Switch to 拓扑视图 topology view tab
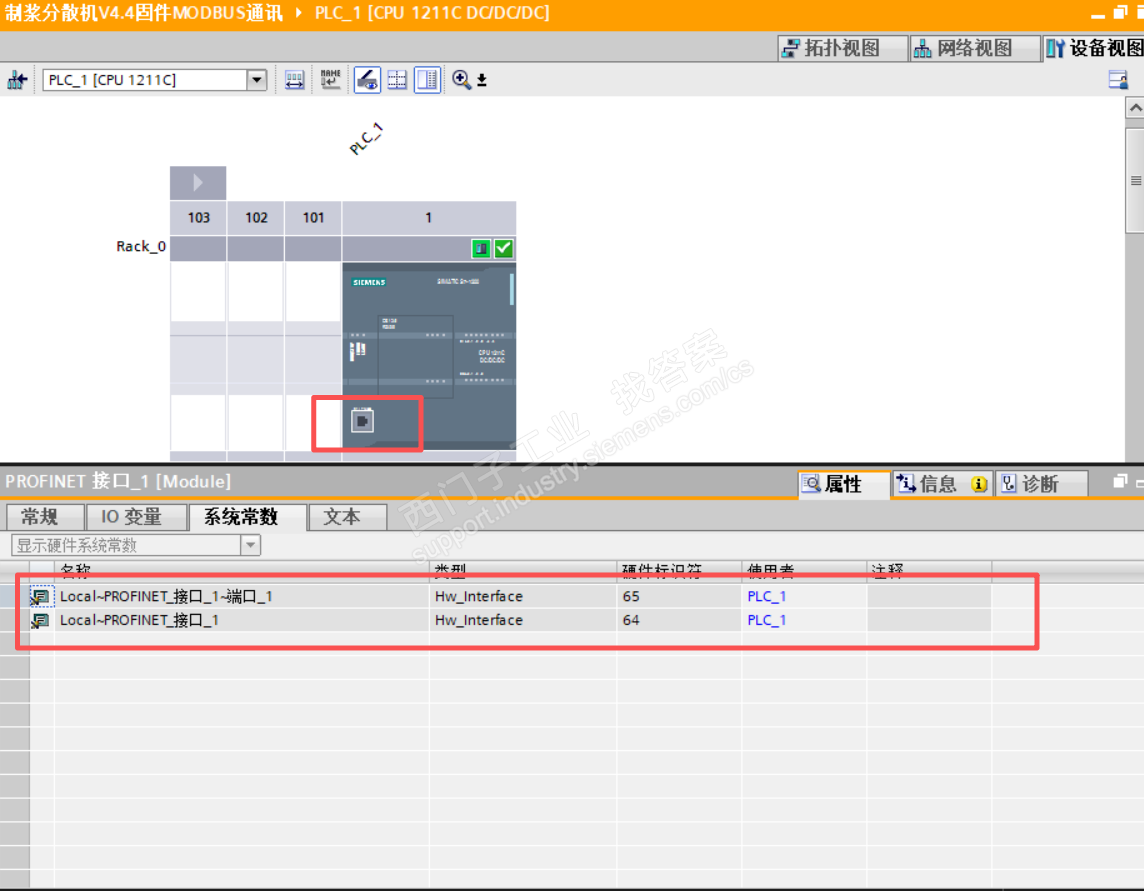Image resolution: width=1144 pixels, height=891 pixels. (842, 48)
